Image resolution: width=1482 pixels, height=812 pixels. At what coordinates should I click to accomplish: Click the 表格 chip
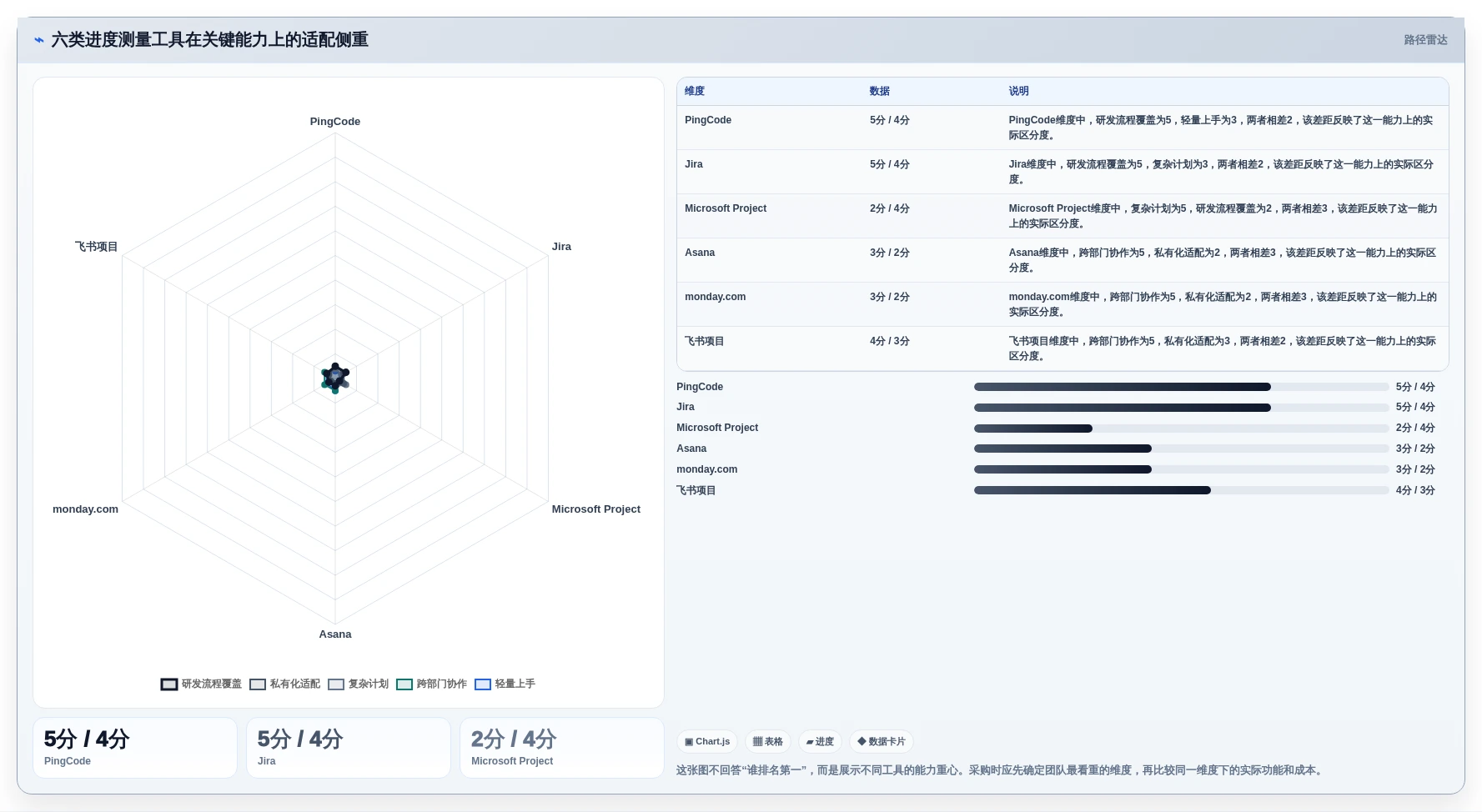[768, 741]
